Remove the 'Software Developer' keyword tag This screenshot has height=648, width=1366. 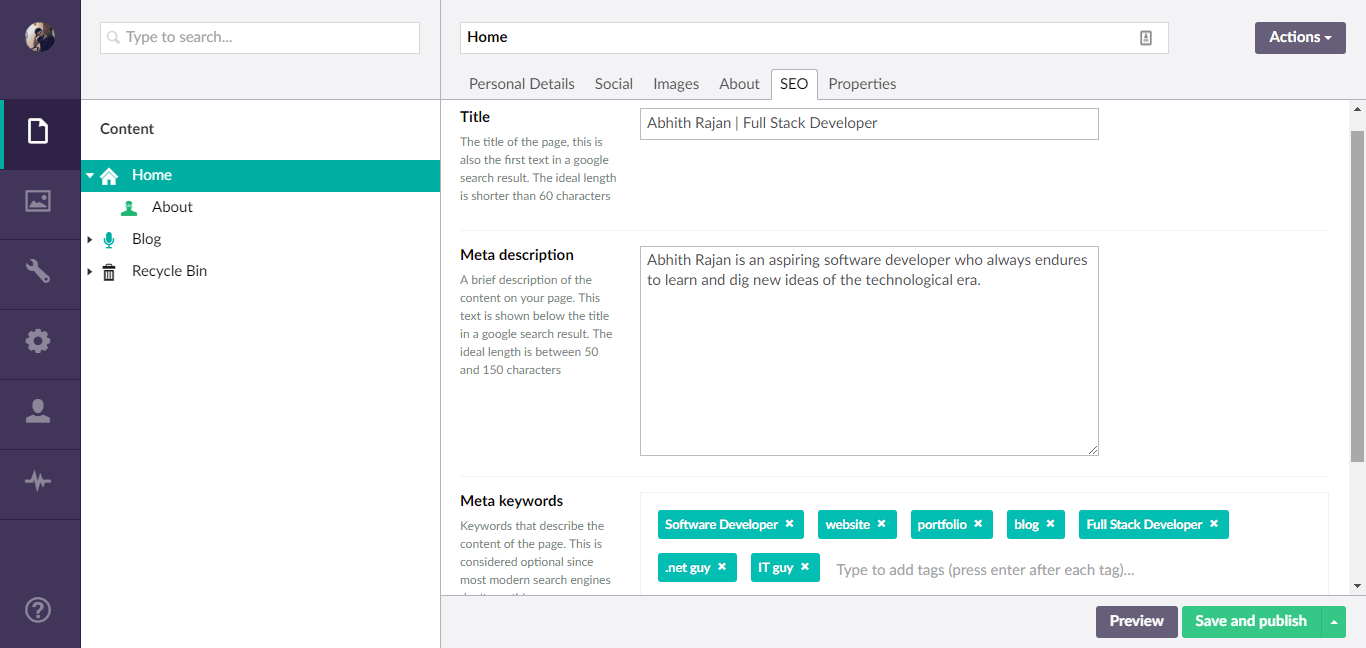point(789,524)
